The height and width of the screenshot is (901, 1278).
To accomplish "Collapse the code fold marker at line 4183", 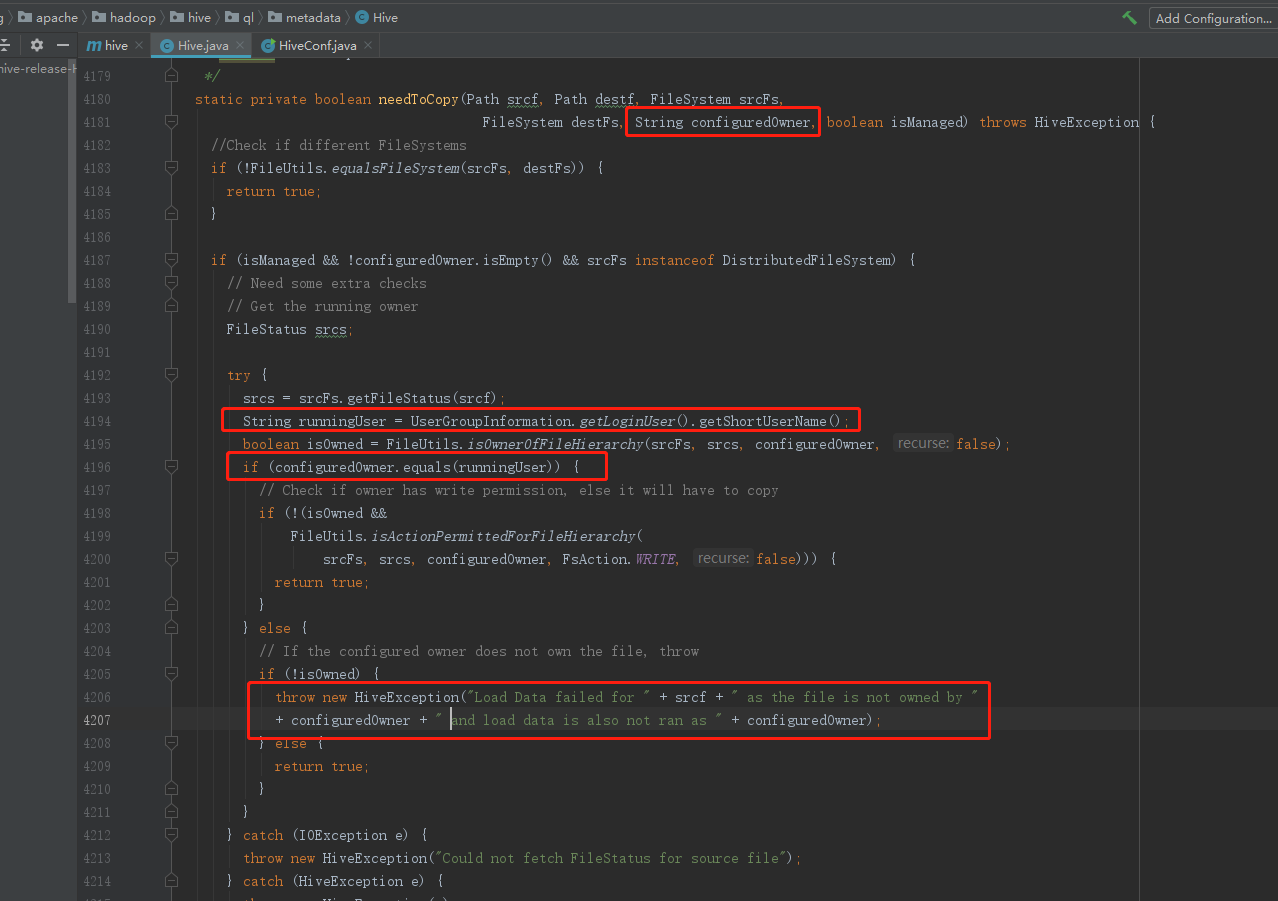I will pyautogui.click(x=170, y=167).
